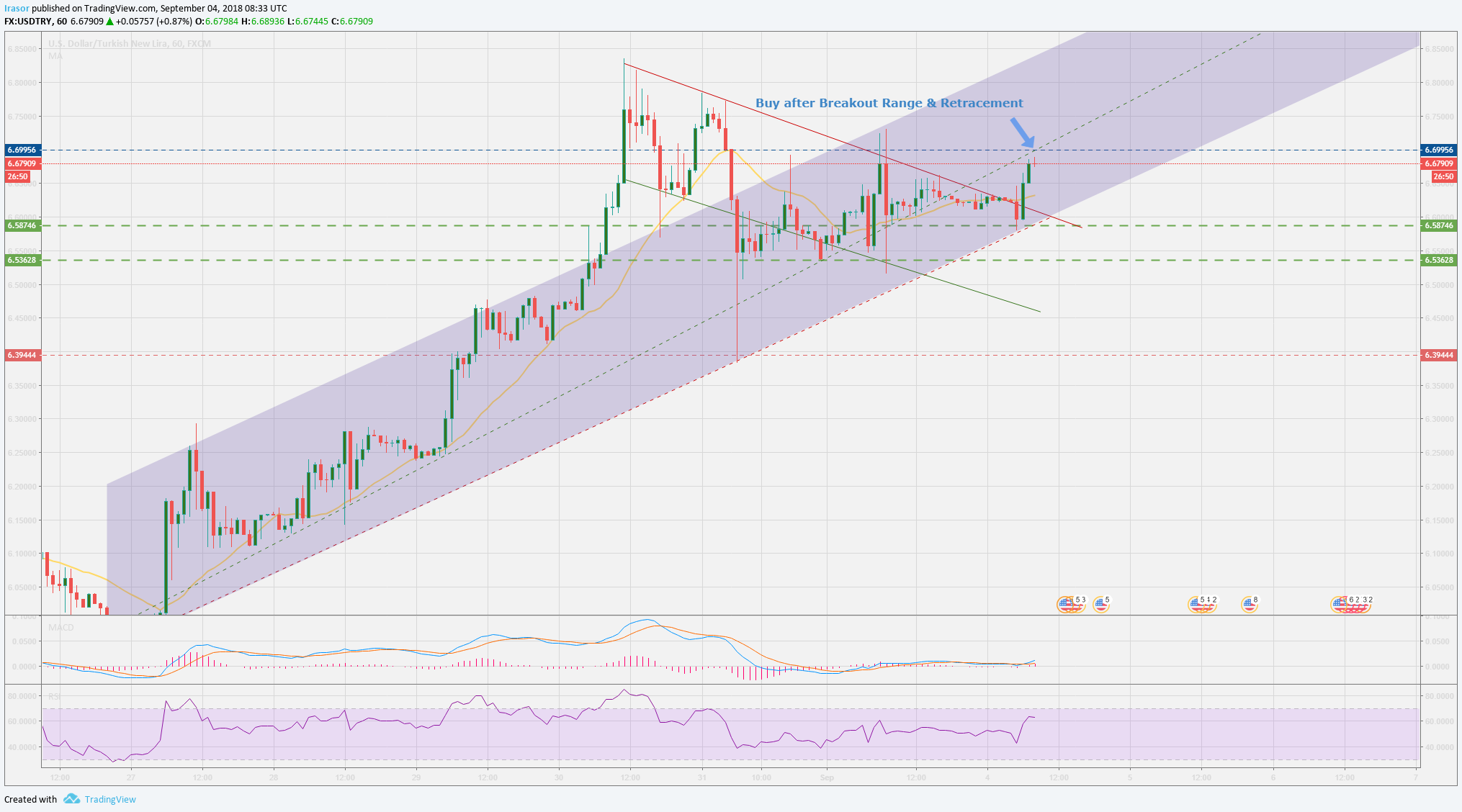The width and height of the screenshot is (1462, 812).
Task: Select the FX:USDTRY symbol text
Action: coord(28,22)
